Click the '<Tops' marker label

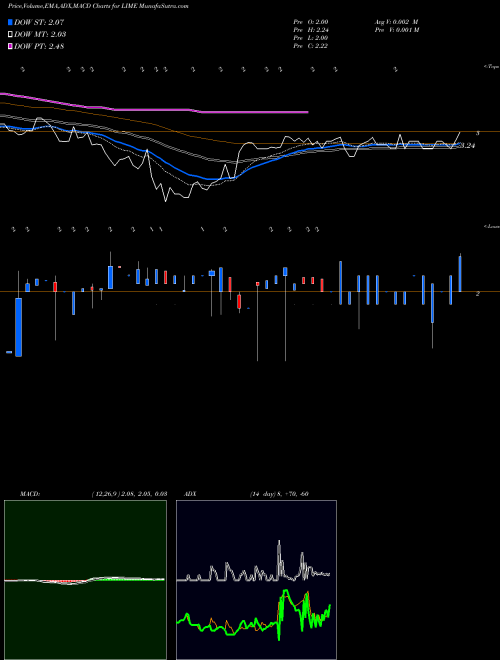tap(491, 67)
